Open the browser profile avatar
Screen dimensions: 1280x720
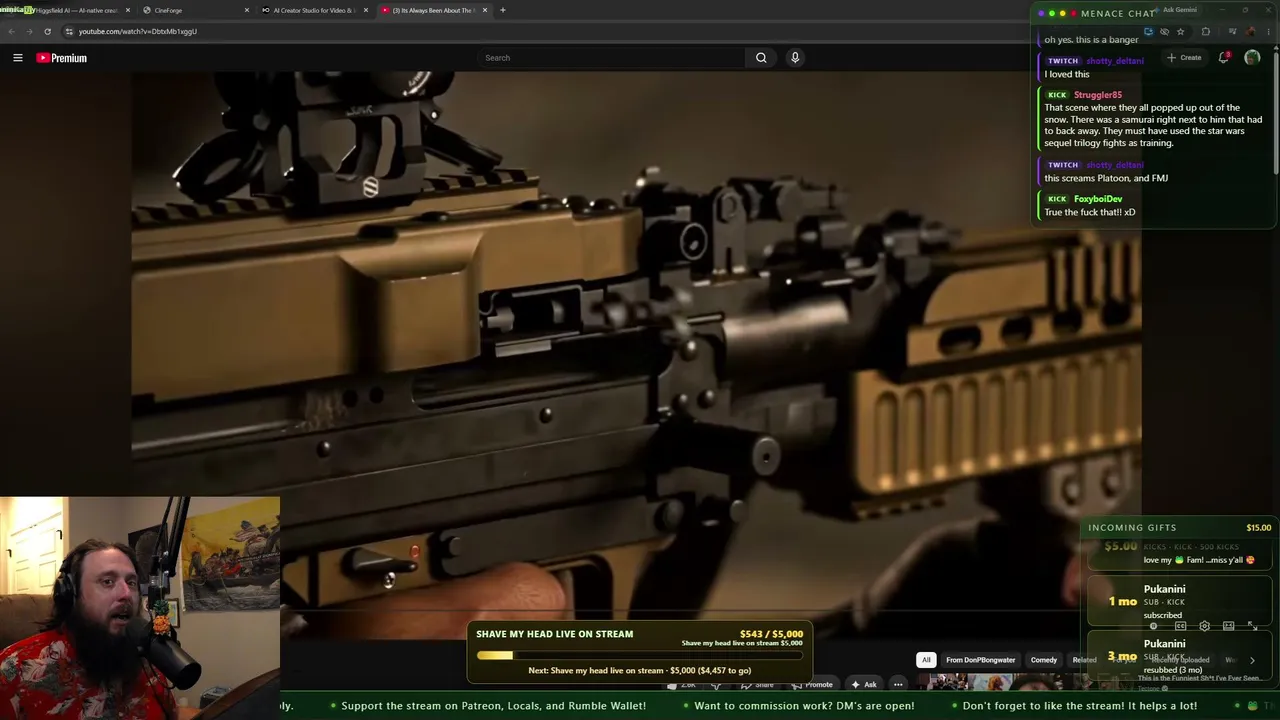[x=1251, y=31]
